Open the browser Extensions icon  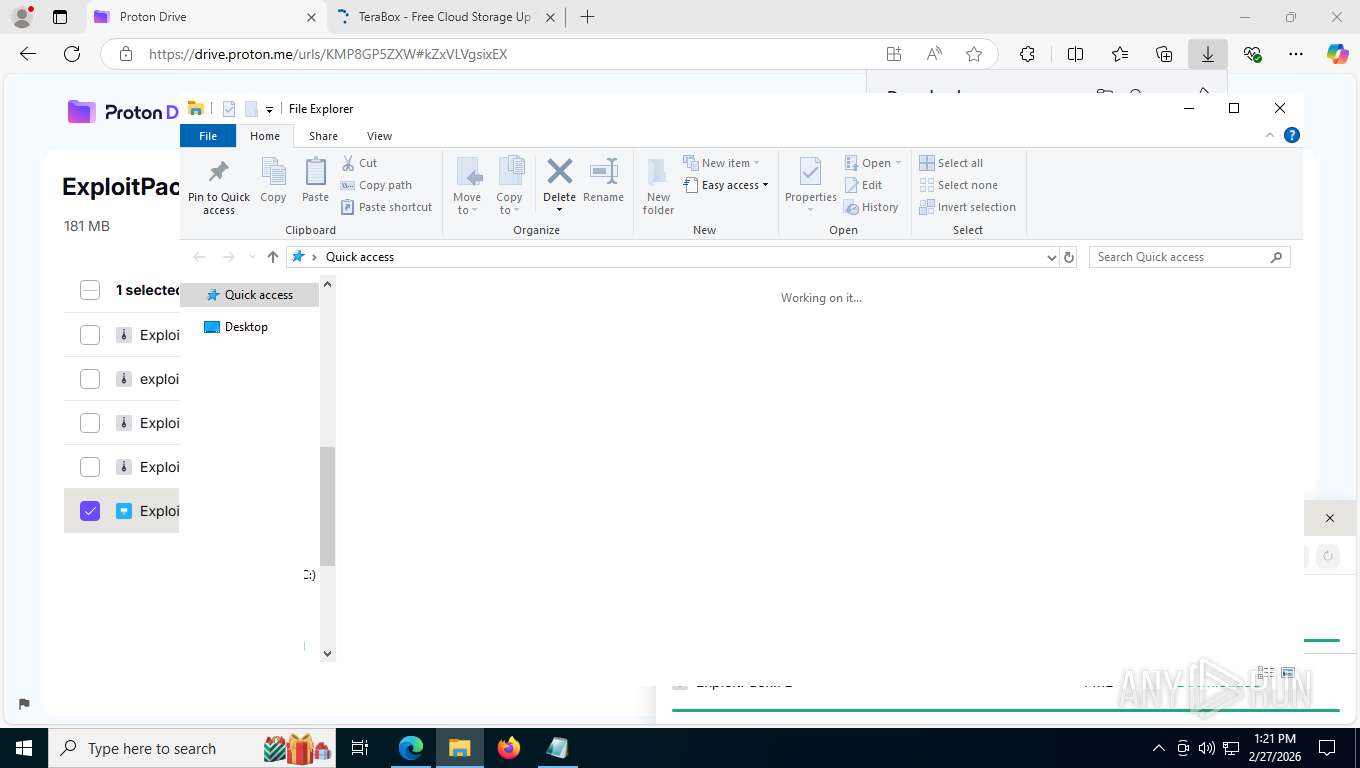(x=1027, y=54)
